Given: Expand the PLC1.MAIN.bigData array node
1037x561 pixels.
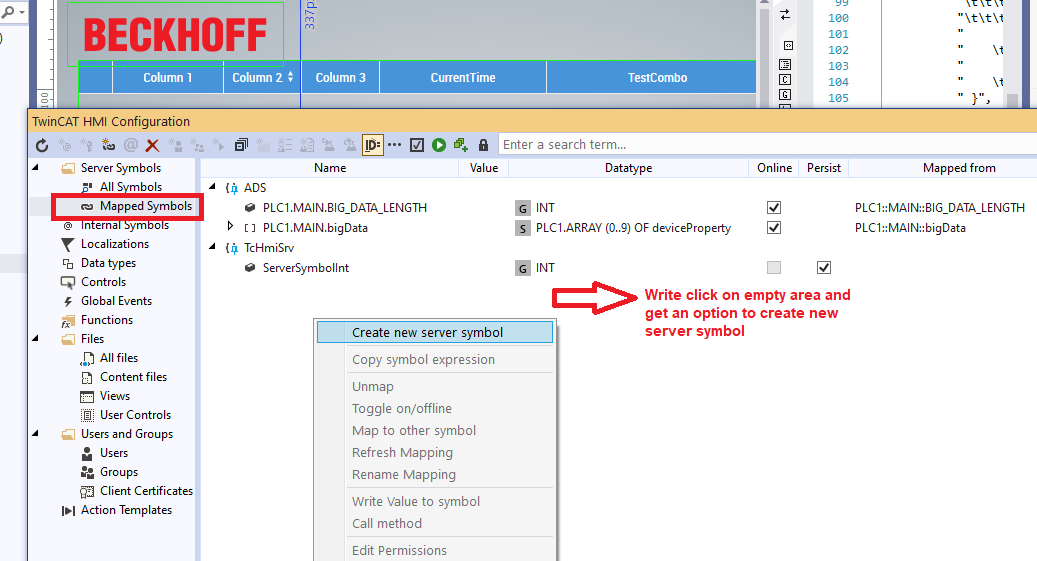Looking at the screenshot, I should (231, 228).
